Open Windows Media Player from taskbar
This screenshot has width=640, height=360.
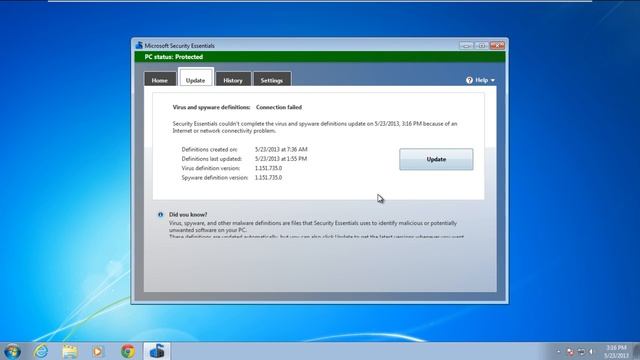(x=98, y=351)
